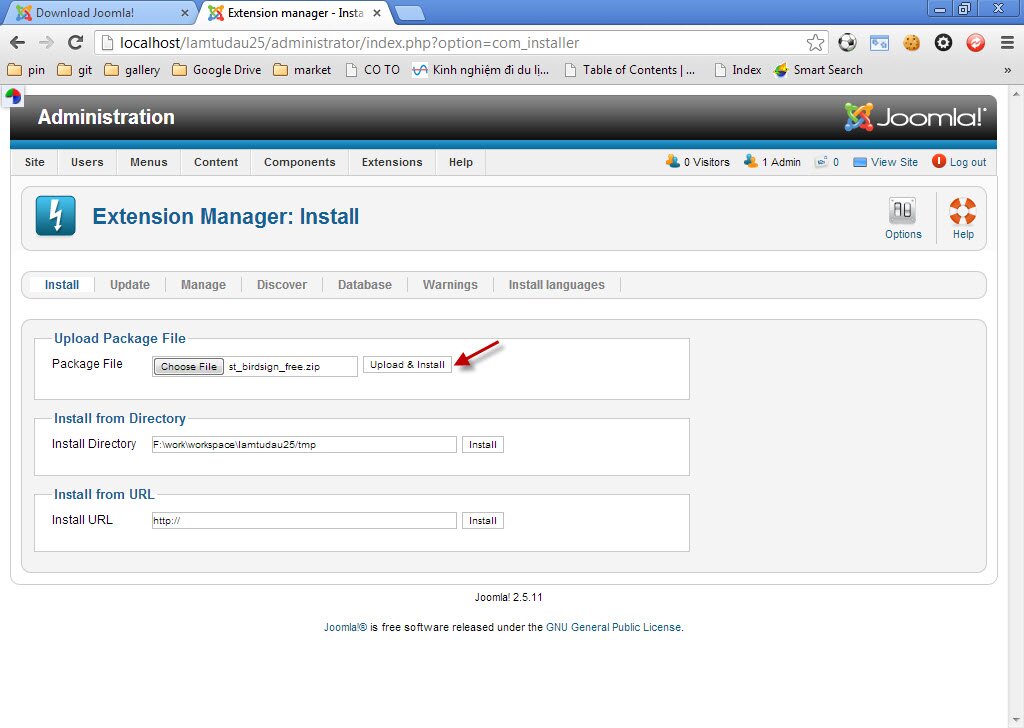Switch to the Update tab
This screenshot has height=728, width=1024.
(129, 284)
